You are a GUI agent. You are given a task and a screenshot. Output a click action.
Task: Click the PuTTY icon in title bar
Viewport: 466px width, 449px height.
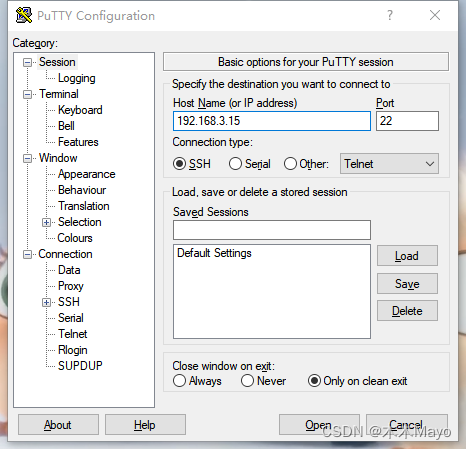tap(24, 15)
